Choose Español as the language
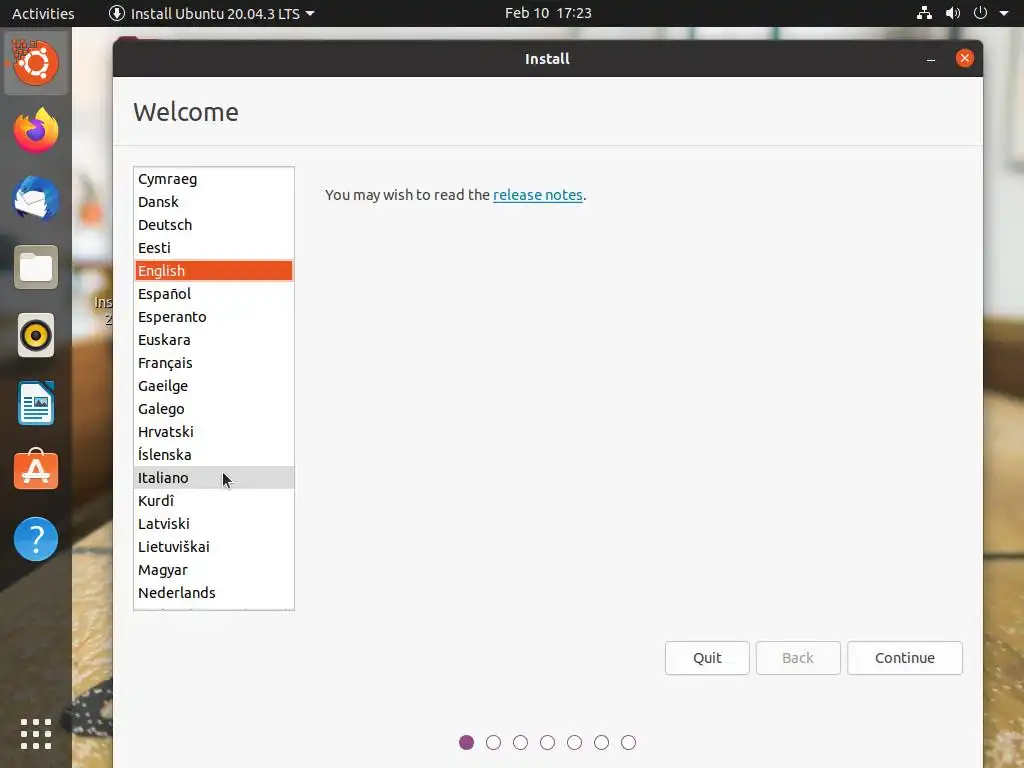1024x768 pixels. (x=214, y=294)
